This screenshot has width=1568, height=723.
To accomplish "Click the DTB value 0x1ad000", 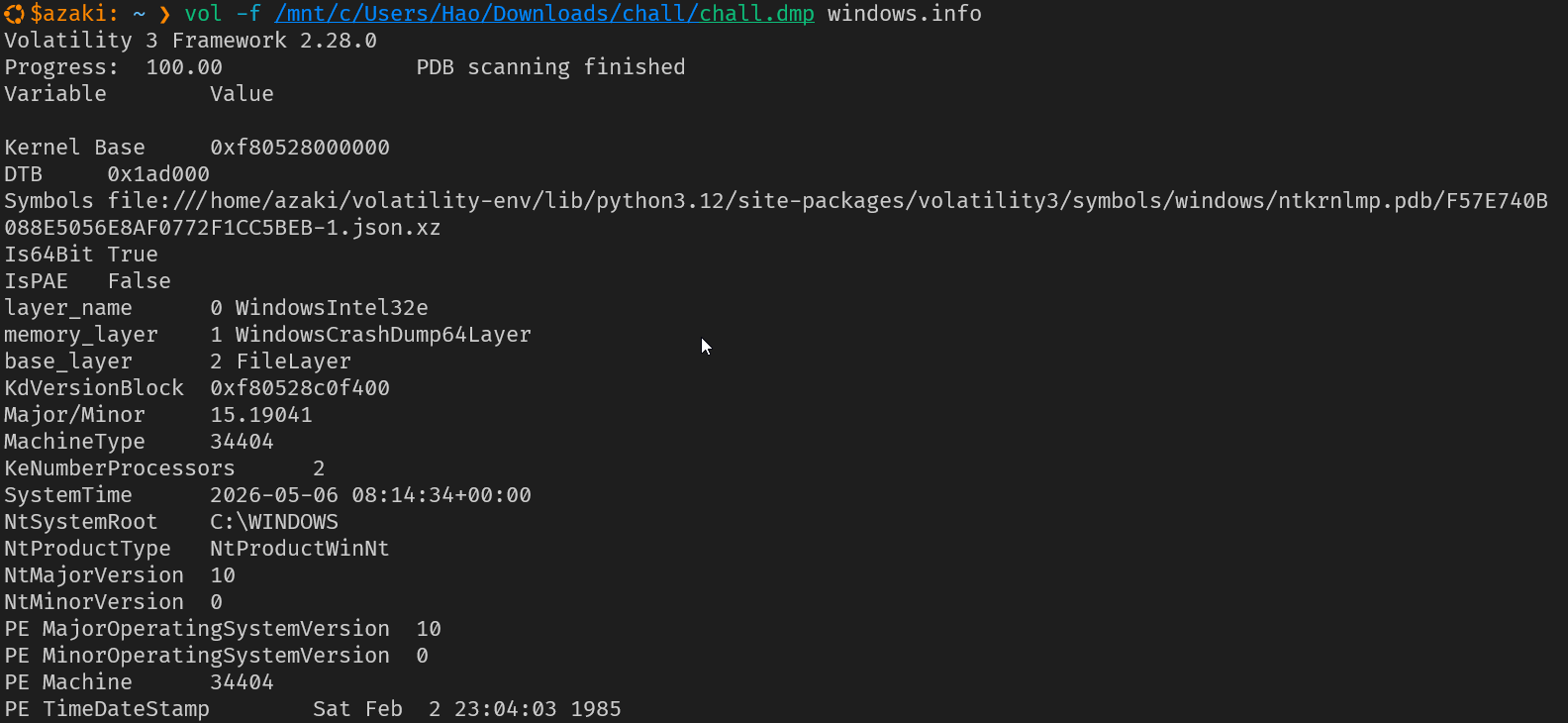I will pos(158,174).
